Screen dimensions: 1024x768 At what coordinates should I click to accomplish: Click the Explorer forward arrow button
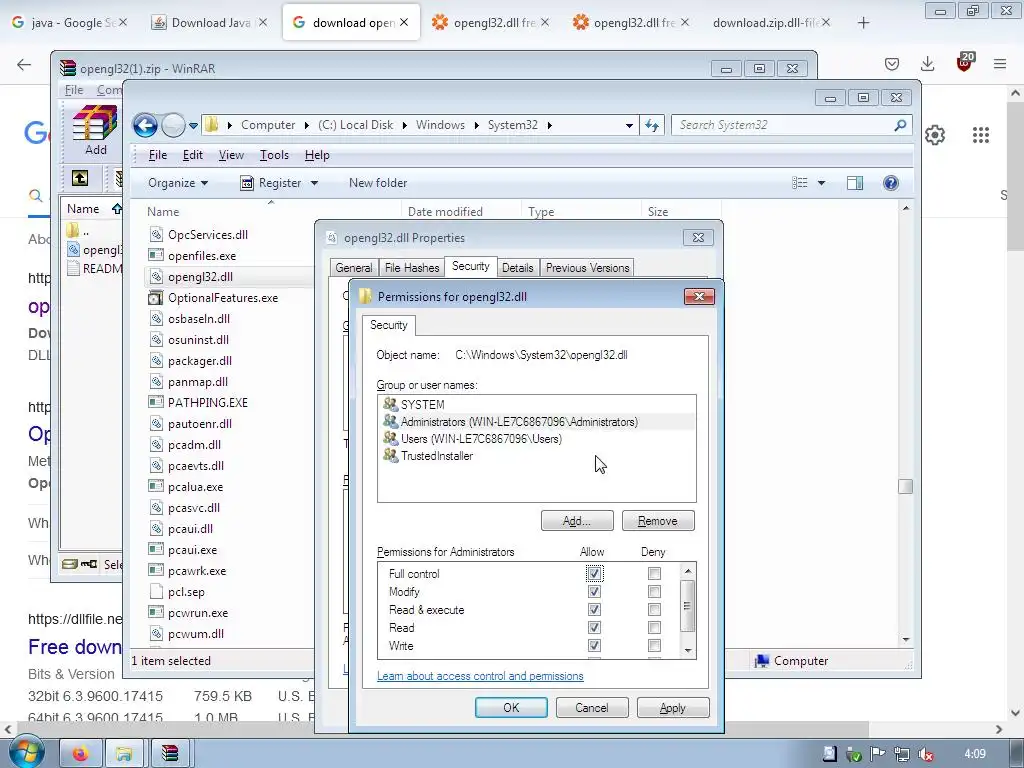(x=173, y=125)
